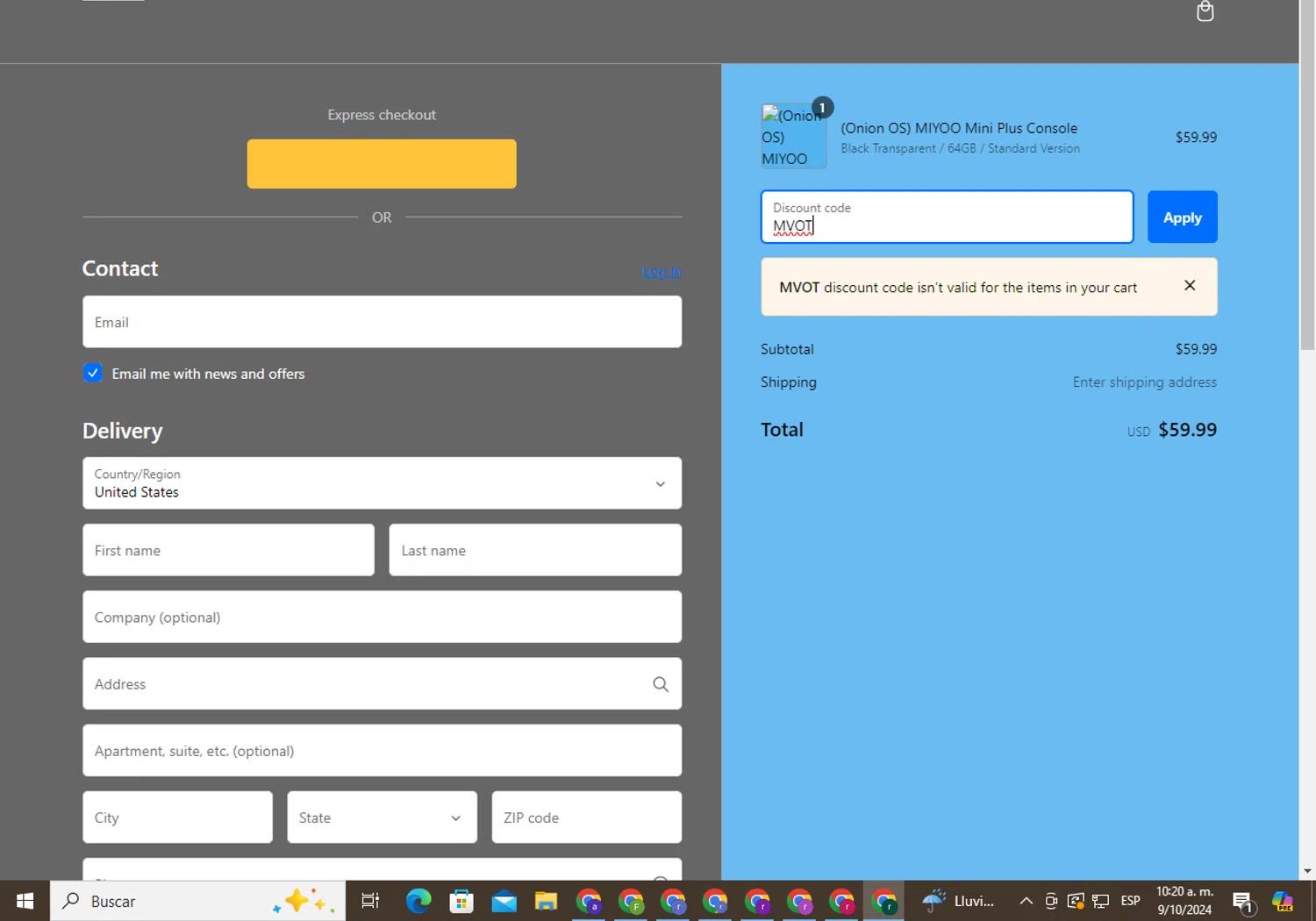Open the Windows Start menu

coord(25,901)
